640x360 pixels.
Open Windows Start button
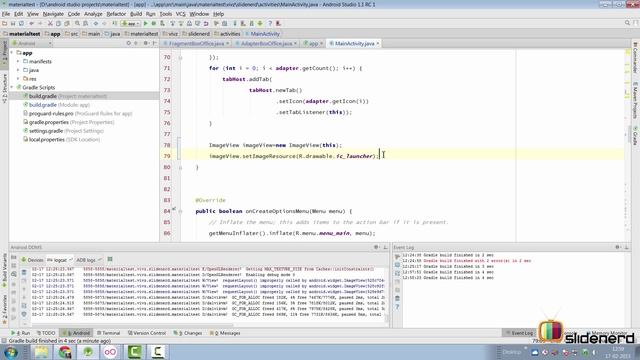point(10,352)
